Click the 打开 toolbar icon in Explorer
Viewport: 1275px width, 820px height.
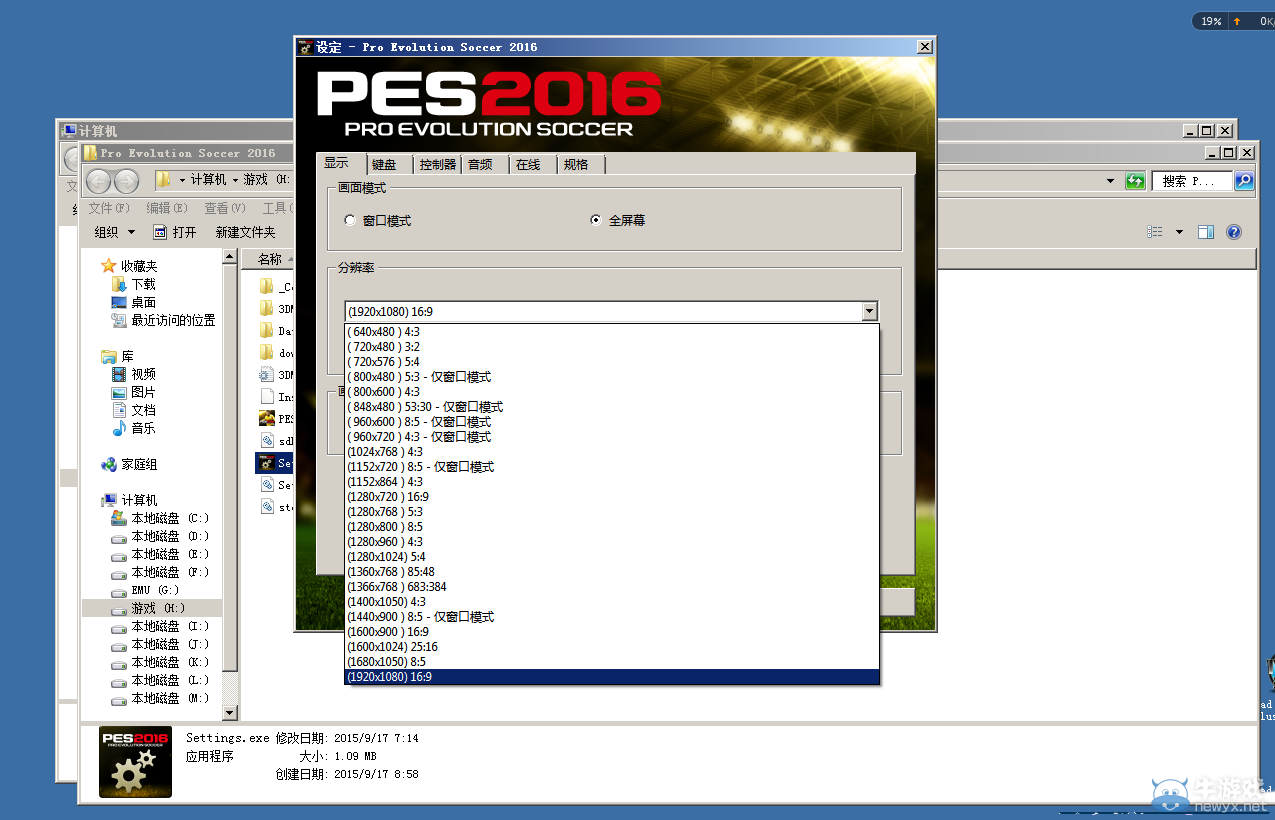pos(160,232)
